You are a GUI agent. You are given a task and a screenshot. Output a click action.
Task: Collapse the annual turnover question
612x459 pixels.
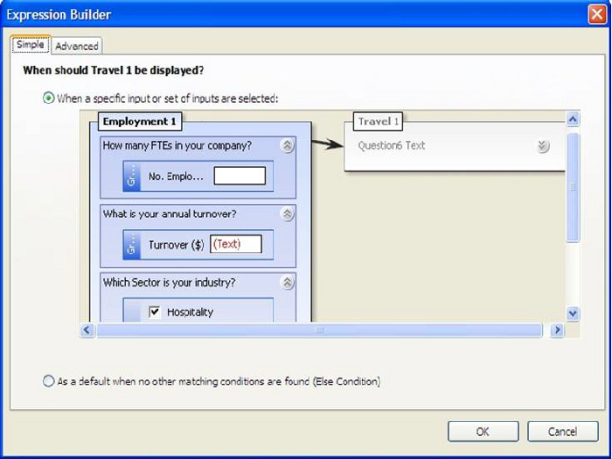click(x=287, y=214)
